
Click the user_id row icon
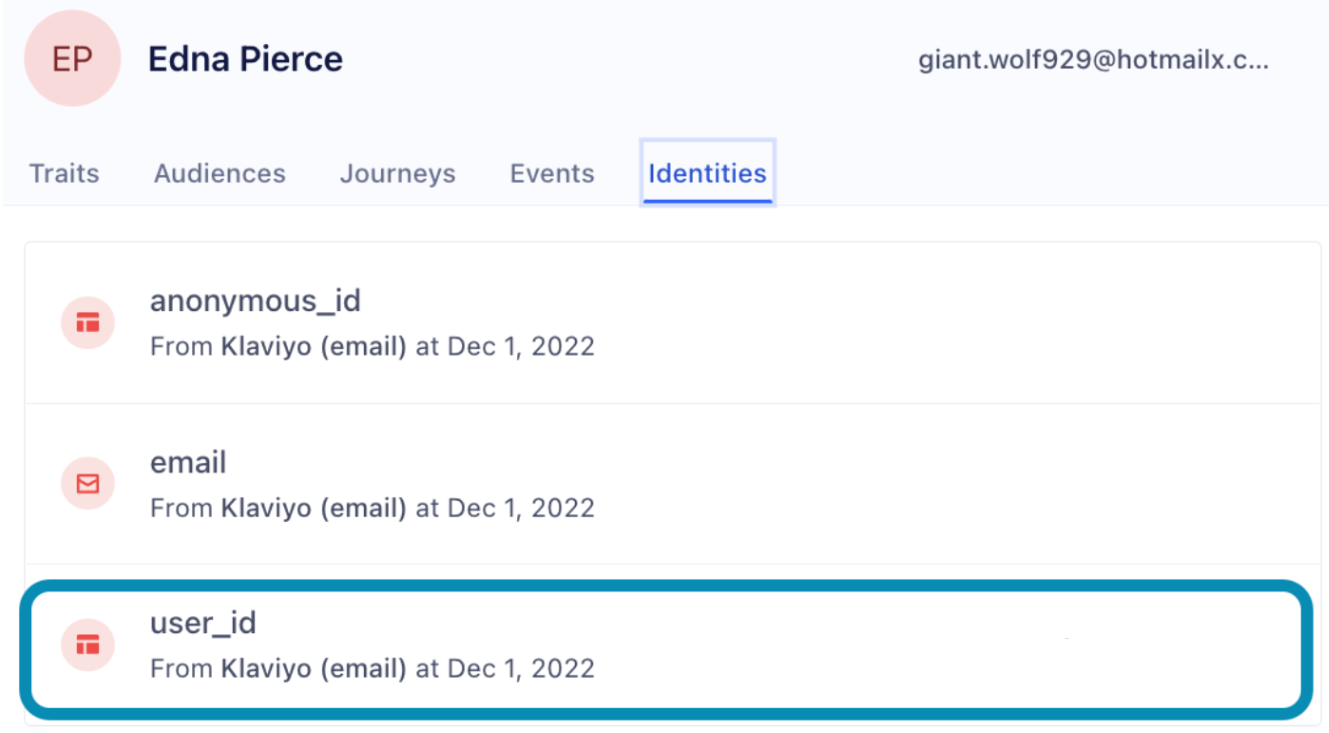tap(88, 645)
